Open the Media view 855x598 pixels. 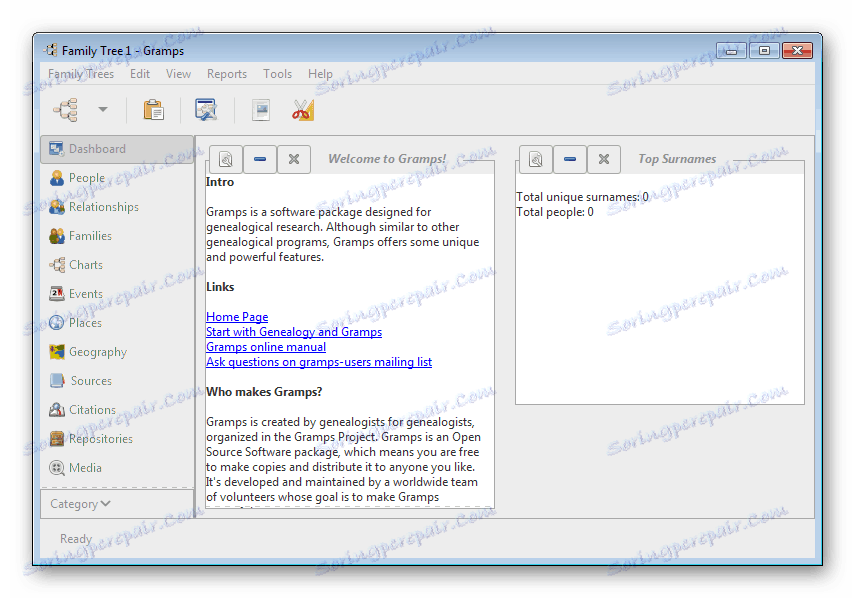coord(75,467)
